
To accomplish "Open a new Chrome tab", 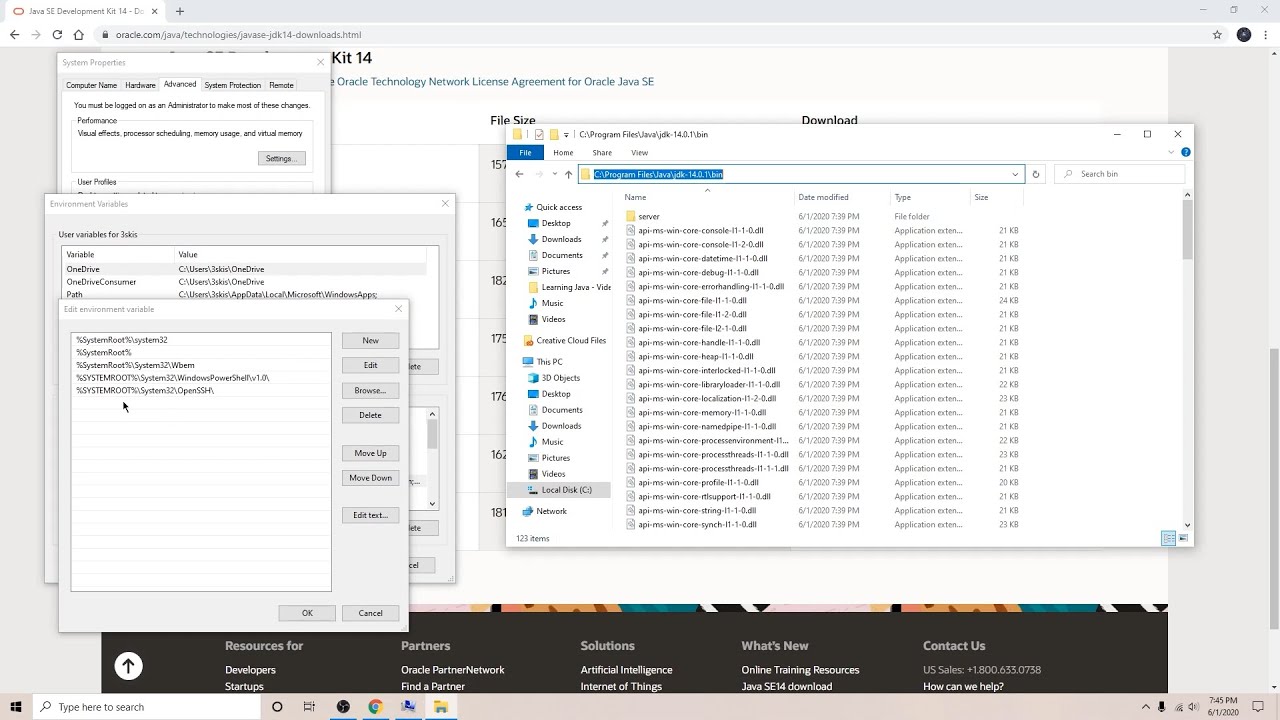I will pos(180,11).
